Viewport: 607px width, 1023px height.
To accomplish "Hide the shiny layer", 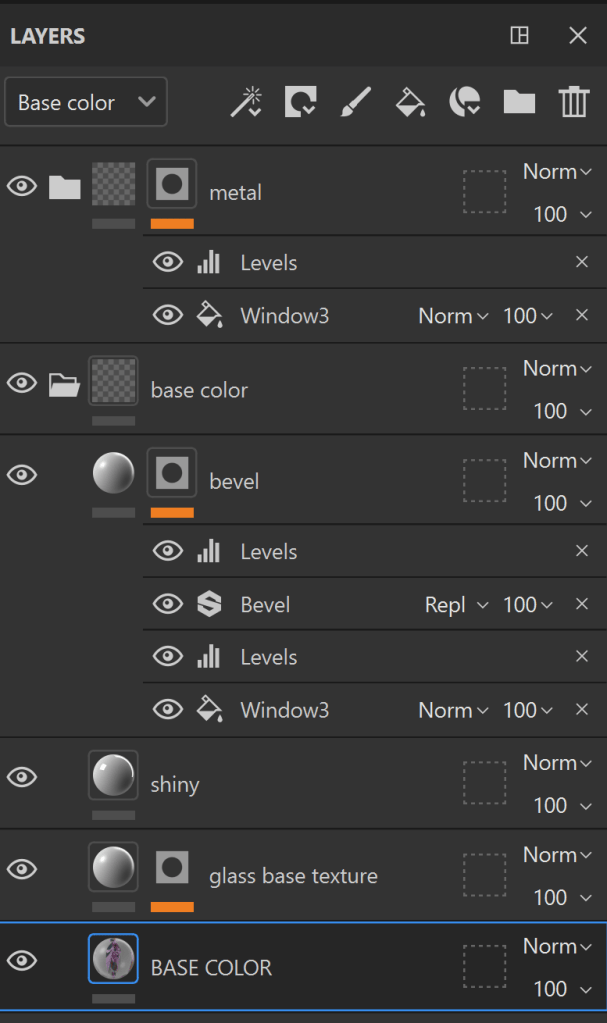I will (22, 777).
